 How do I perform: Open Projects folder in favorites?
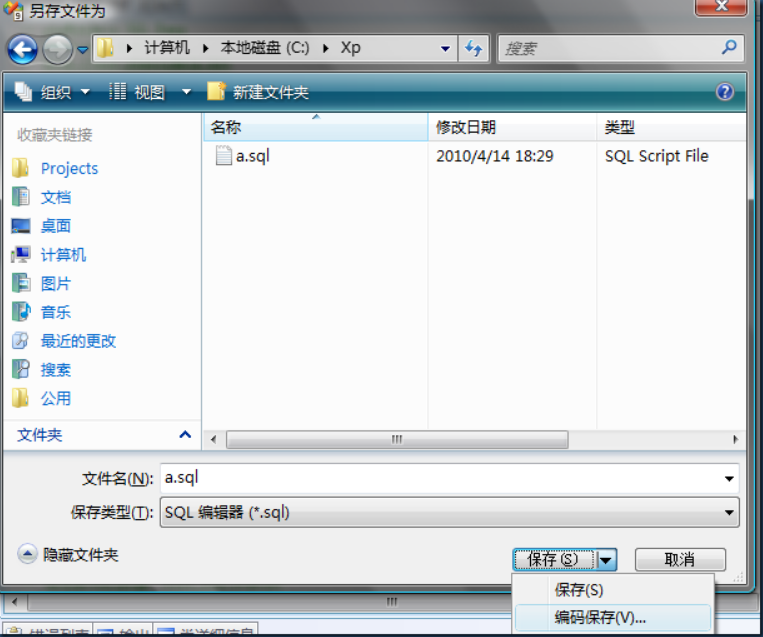(x=69, y=168)
